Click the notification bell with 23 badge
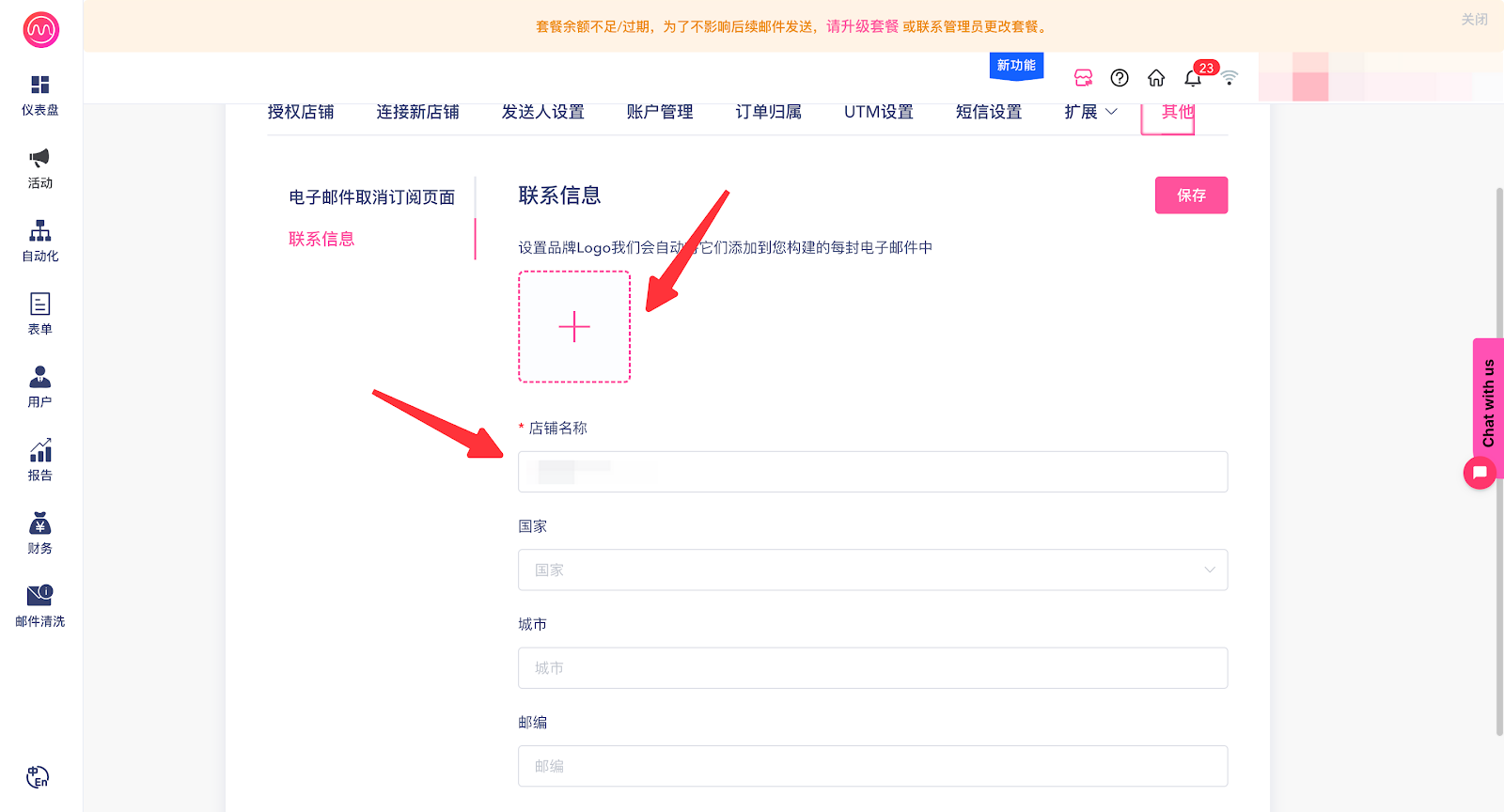Viewport: 1504px width, 812px height. (x=1193, y=78)
